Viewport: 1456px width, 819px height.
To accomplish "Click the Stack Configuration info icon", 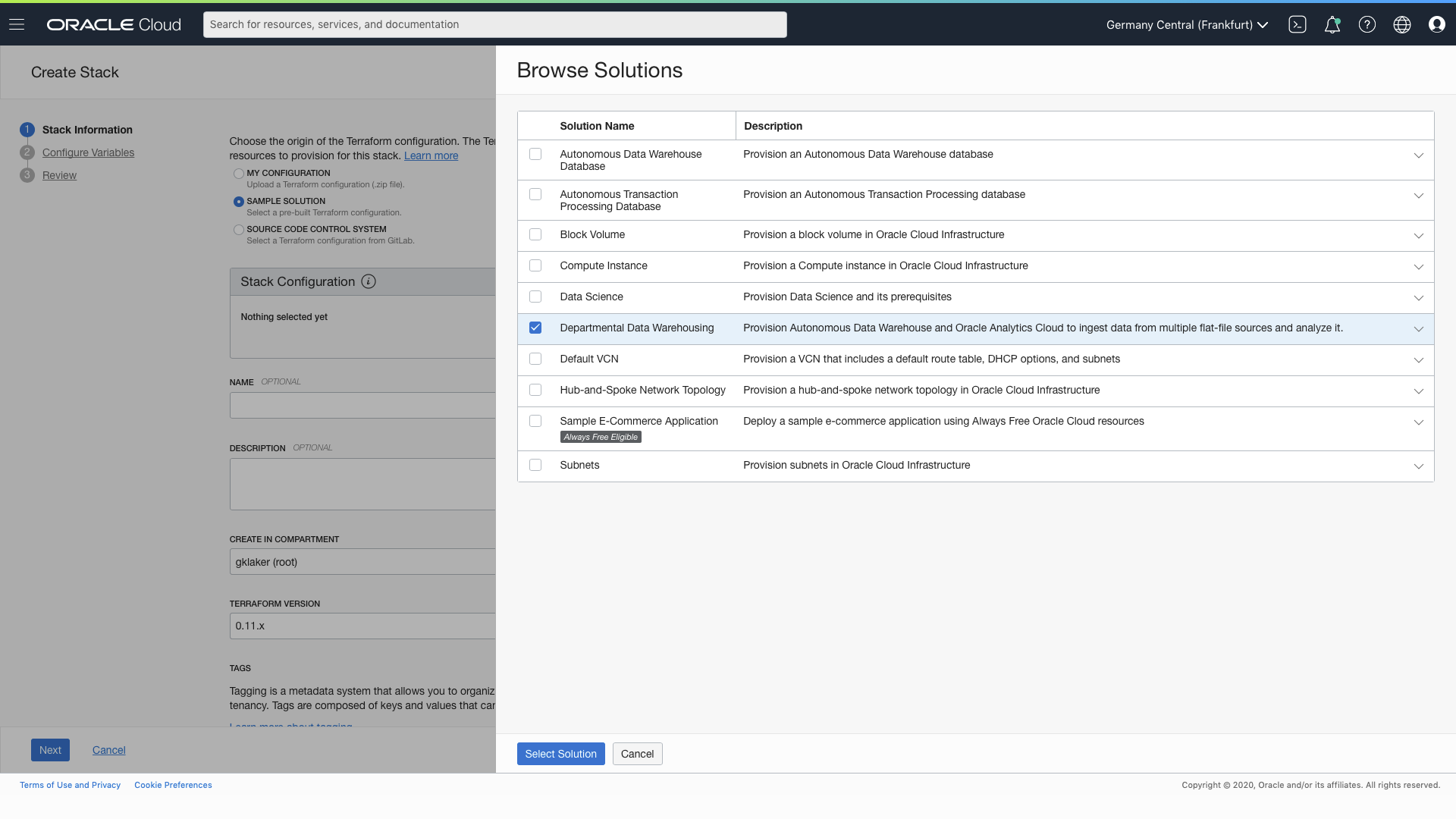I will point(369,281).
